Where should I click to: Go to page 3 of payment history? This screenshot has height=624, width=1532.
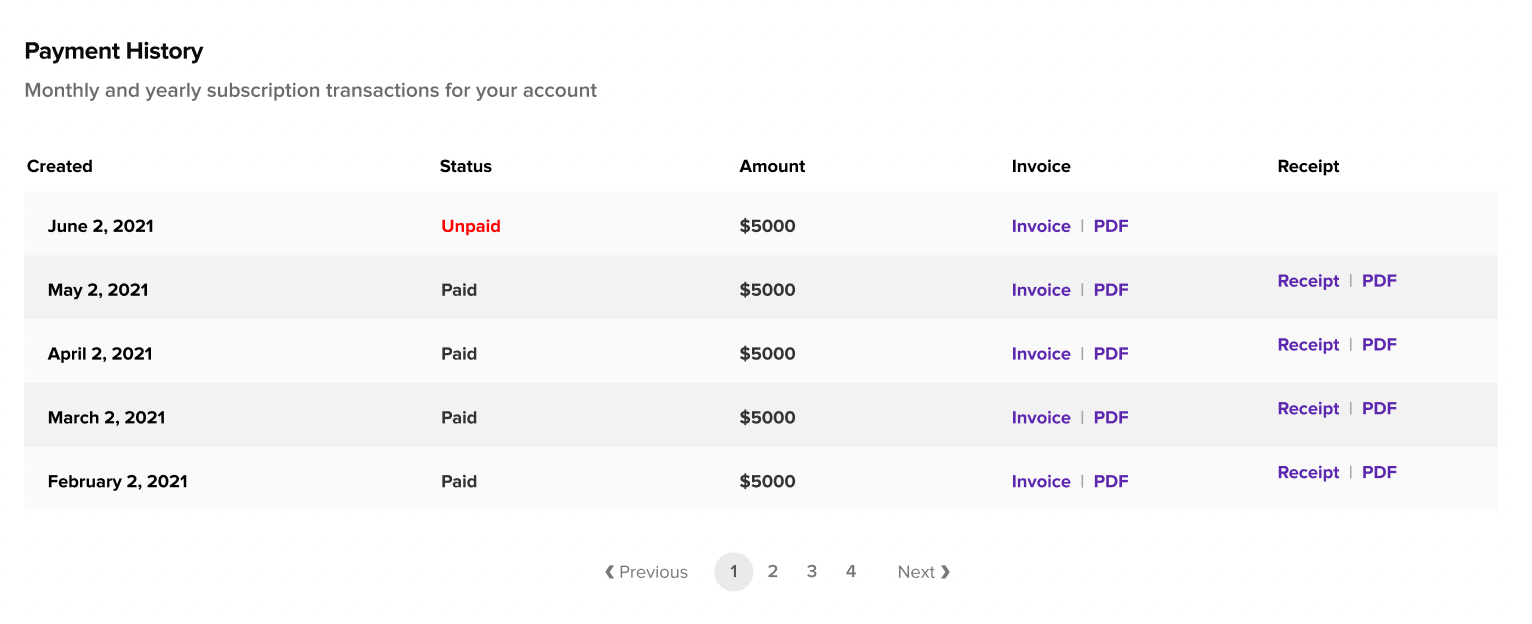(x=811, y=571)
